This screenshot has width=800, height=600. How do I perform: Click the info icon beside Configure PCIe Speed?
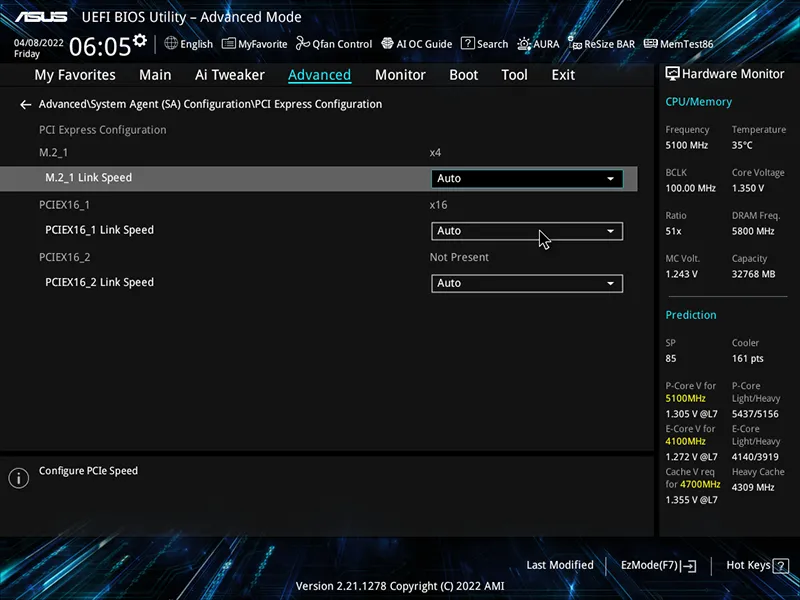[x=18, y=478]
